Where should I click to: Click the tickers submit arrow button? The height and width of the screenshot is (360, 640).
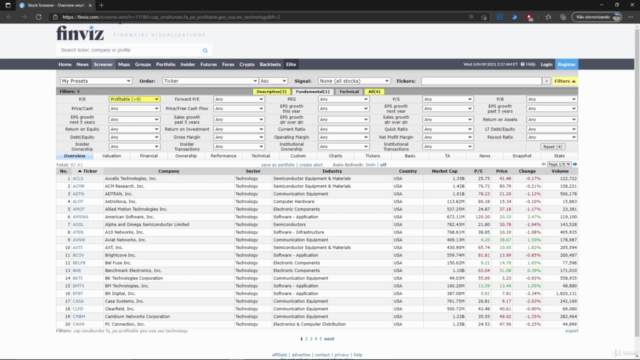pos(546,81)
